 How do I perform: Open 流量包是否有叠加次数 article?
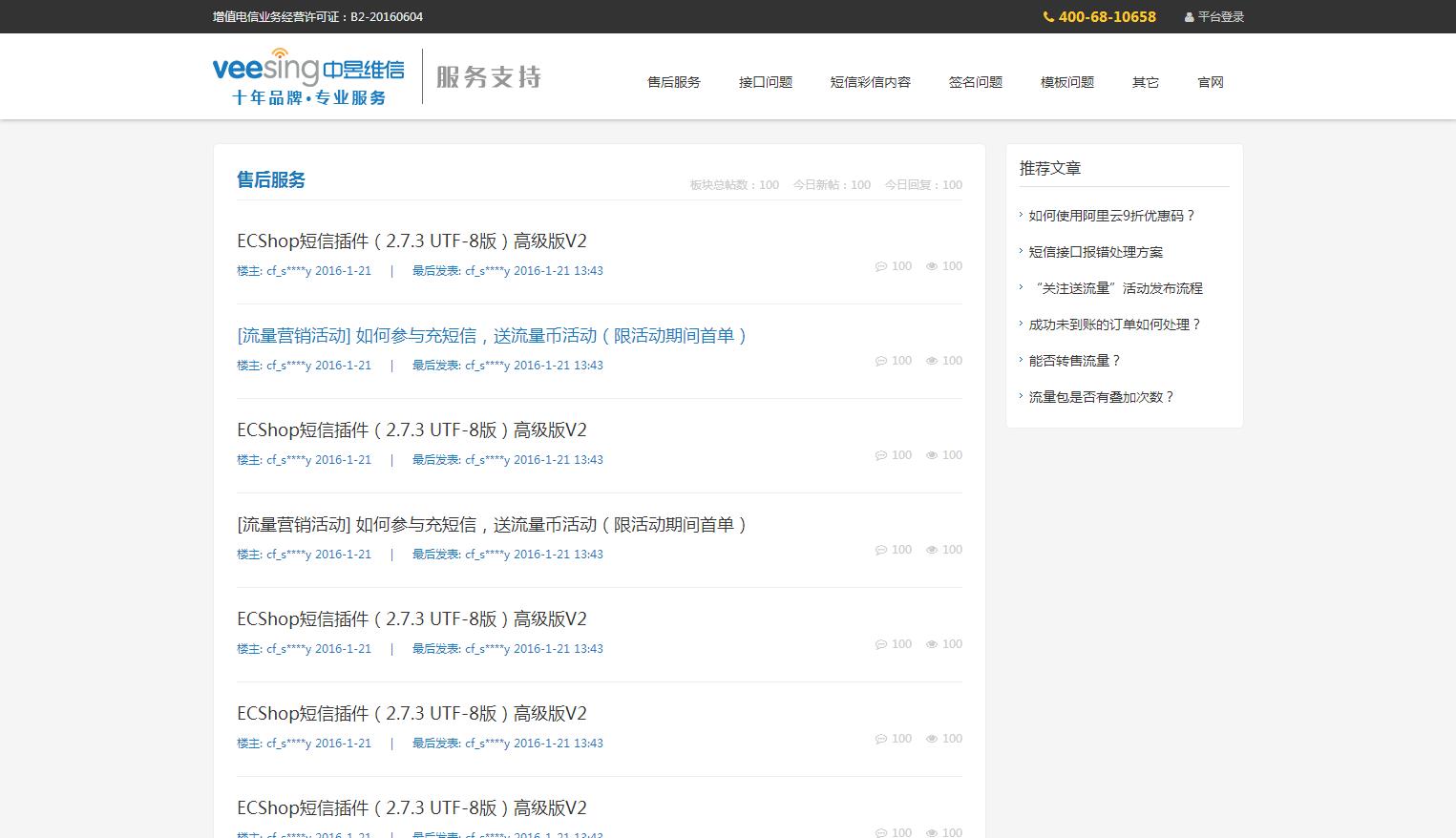1101,397
